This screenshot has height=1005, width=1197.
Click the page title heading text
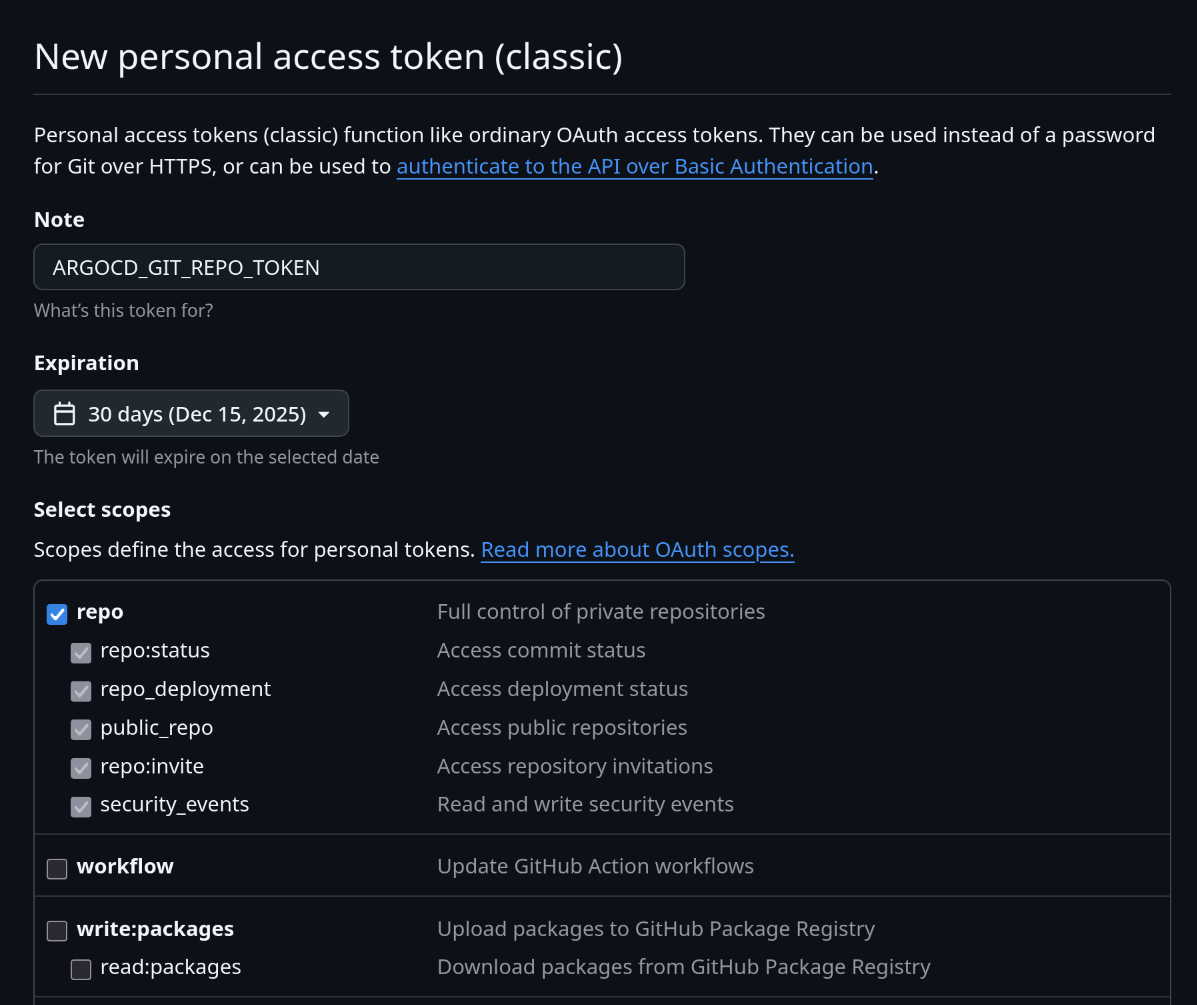coord(328,57)
